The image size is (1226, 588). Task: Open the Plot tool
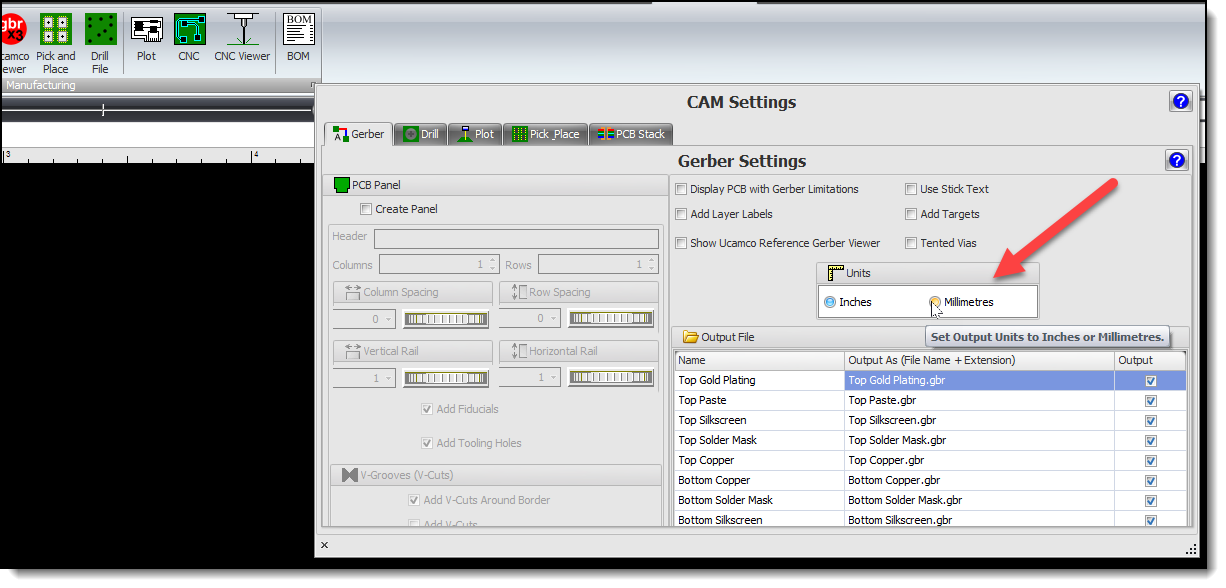(147, 40)
